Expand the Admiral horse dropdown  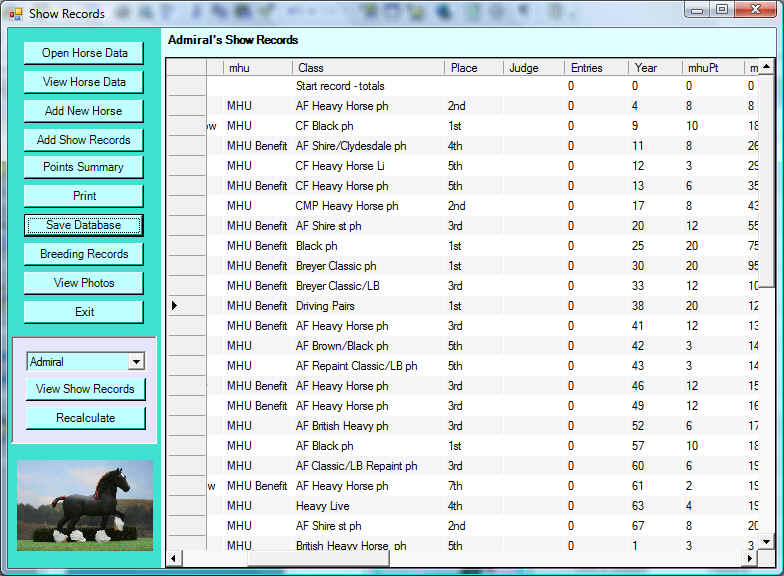(x=136, y=362)
